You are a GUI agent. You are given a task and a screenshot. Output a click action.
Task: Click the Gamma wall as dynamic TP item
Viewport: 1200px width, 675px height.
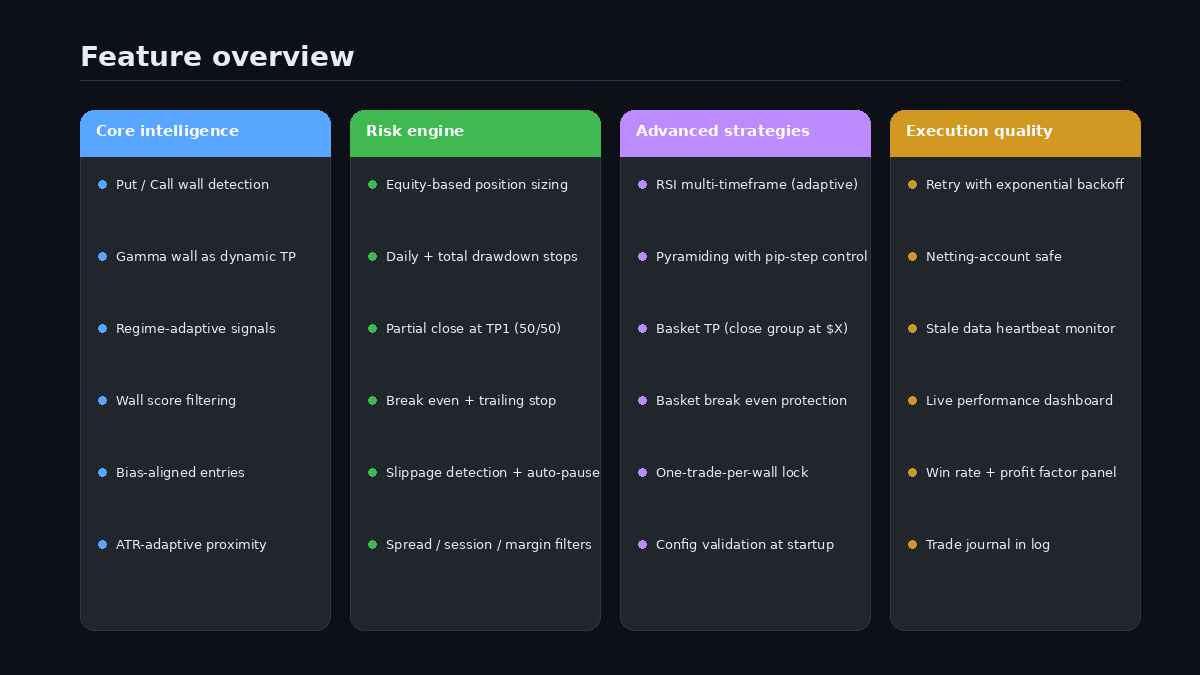coord(205,257)
